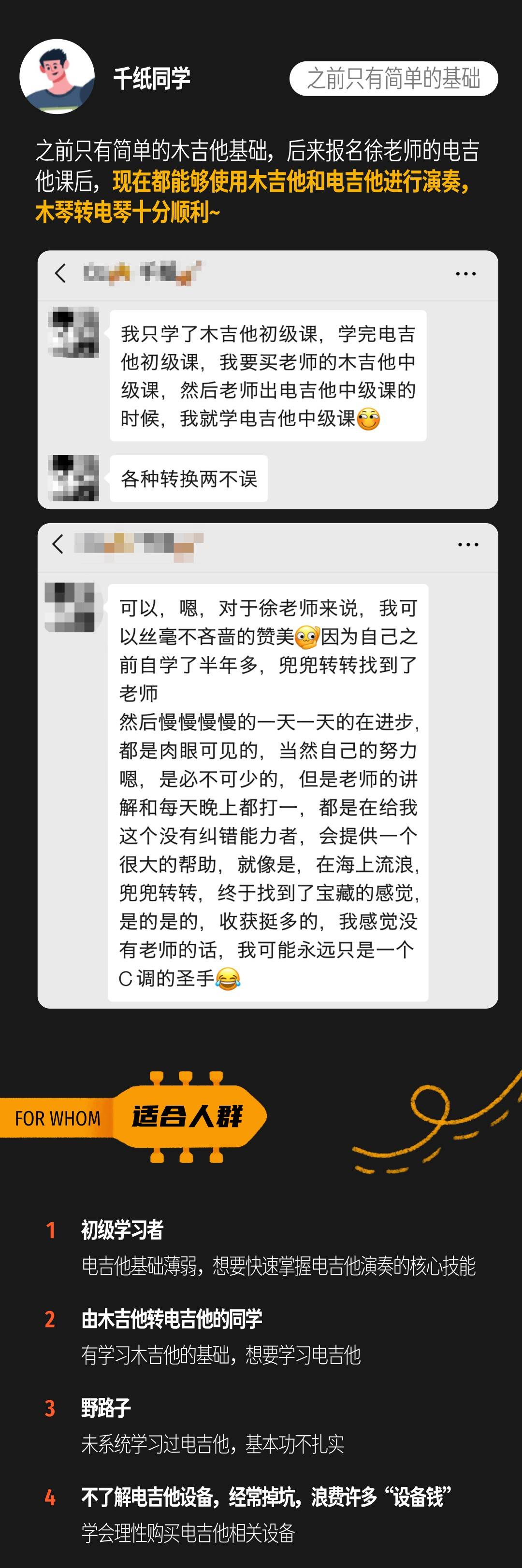Click the 各种转换两不误 chat bubble

coord(189,478)
